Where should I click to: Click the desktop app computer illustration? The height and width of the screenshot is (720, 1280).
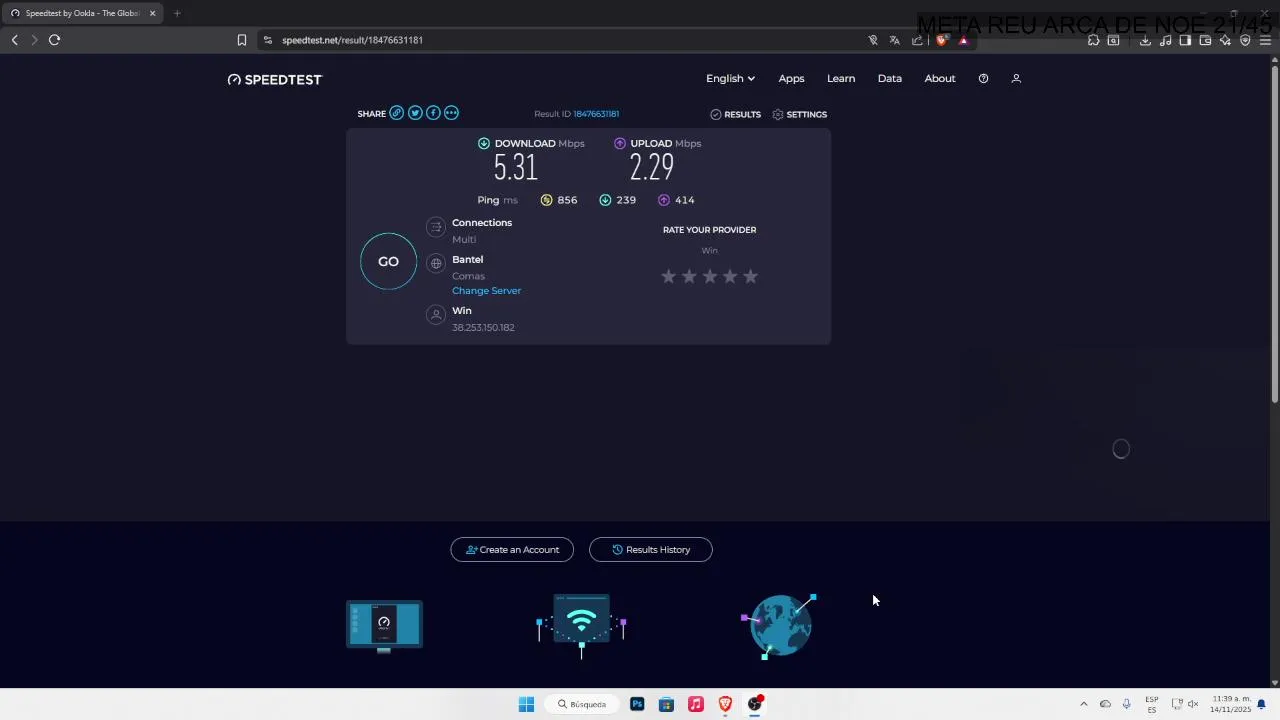384,626
